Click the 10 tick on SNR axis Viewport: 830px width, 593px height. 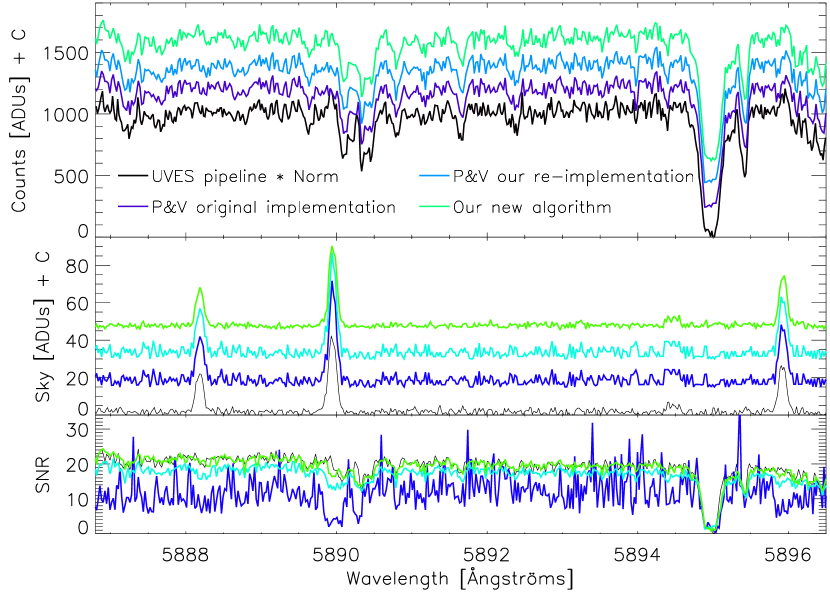click(x=76, y=500)
